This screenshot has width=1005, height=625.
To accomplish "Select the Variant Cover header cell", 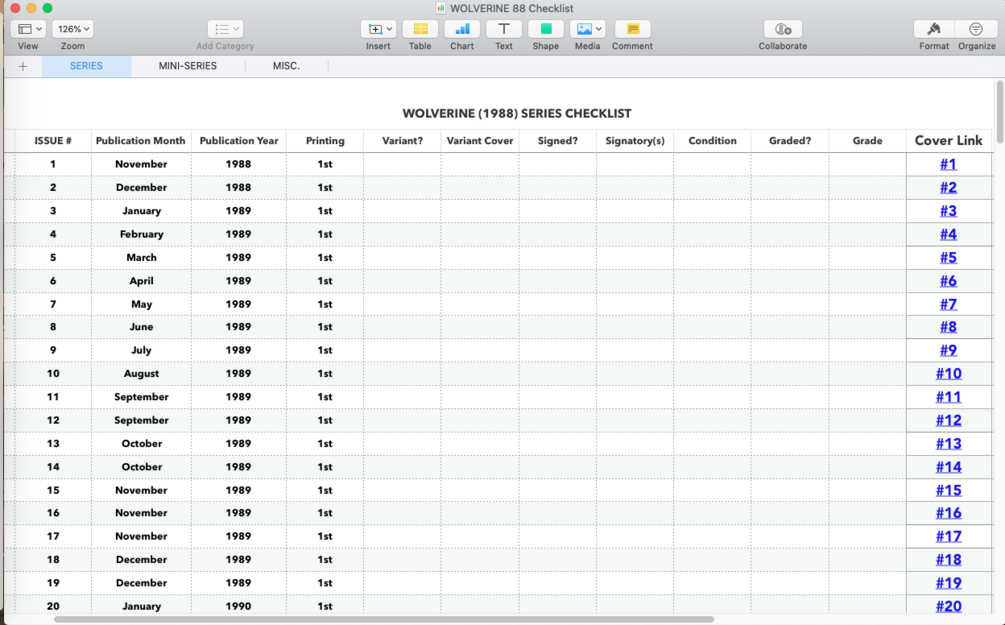I will pyautogui.click(x=480, y=141).
